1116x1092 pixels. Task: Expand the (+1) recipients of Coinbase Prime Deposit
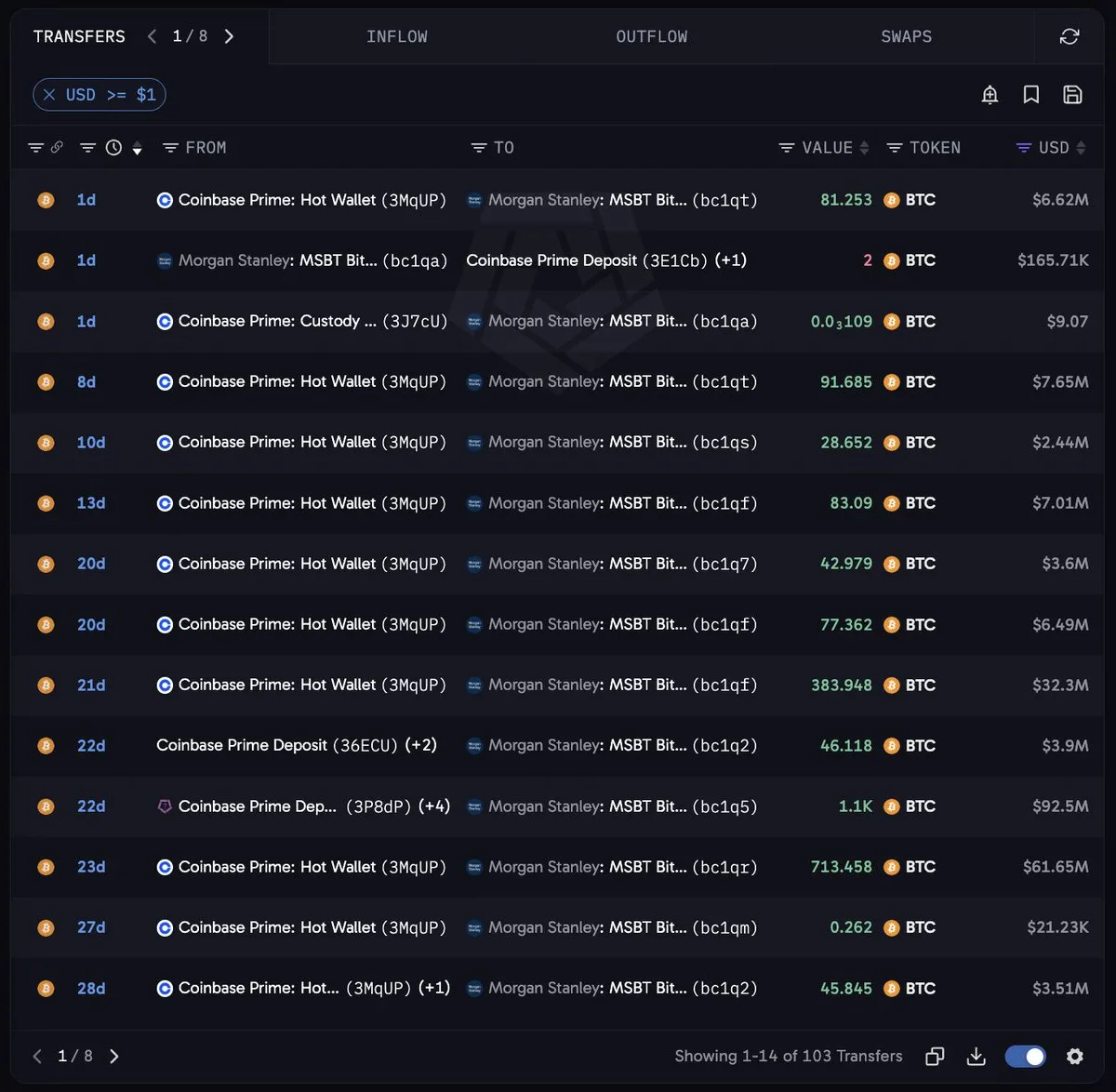(x=731, y=260)
